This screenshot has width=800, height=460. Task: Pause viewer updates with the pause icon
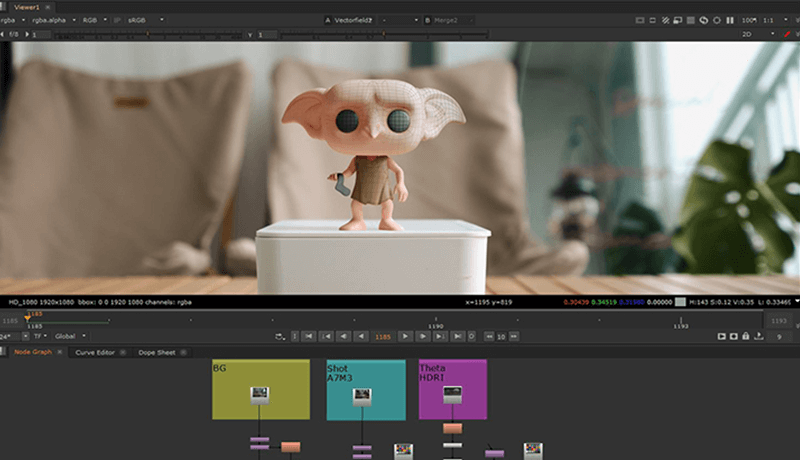pos(730,20)
